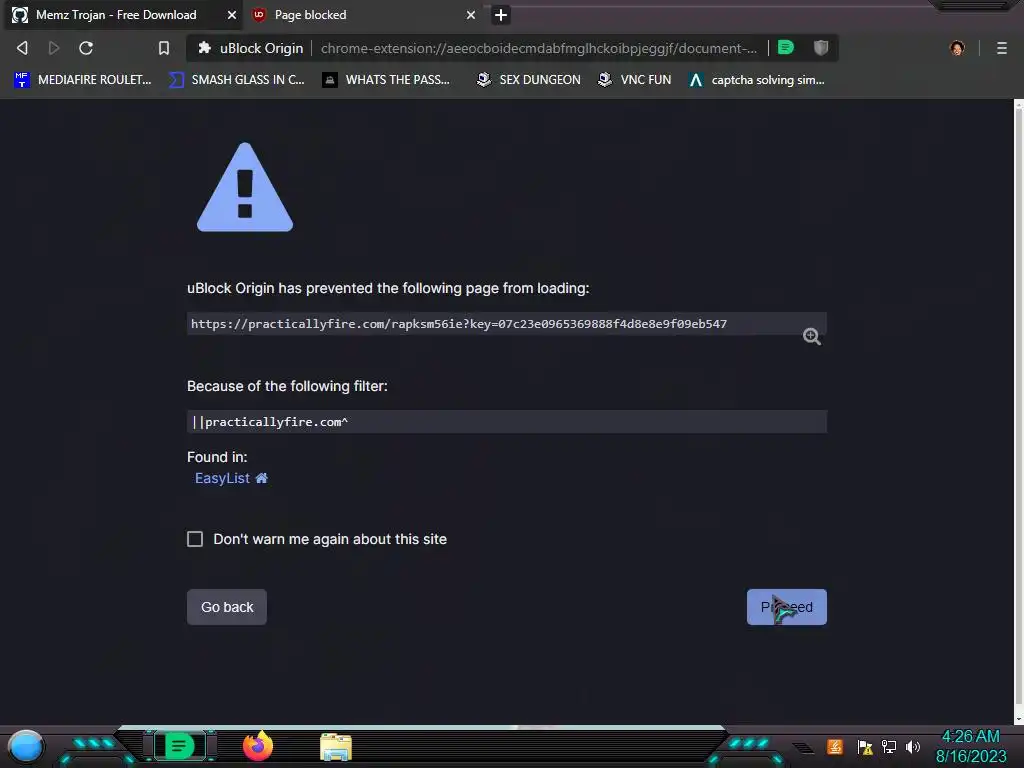Open the user profile avatar
The width and height of the screenshot is (1024, 768).
point(957,48)
